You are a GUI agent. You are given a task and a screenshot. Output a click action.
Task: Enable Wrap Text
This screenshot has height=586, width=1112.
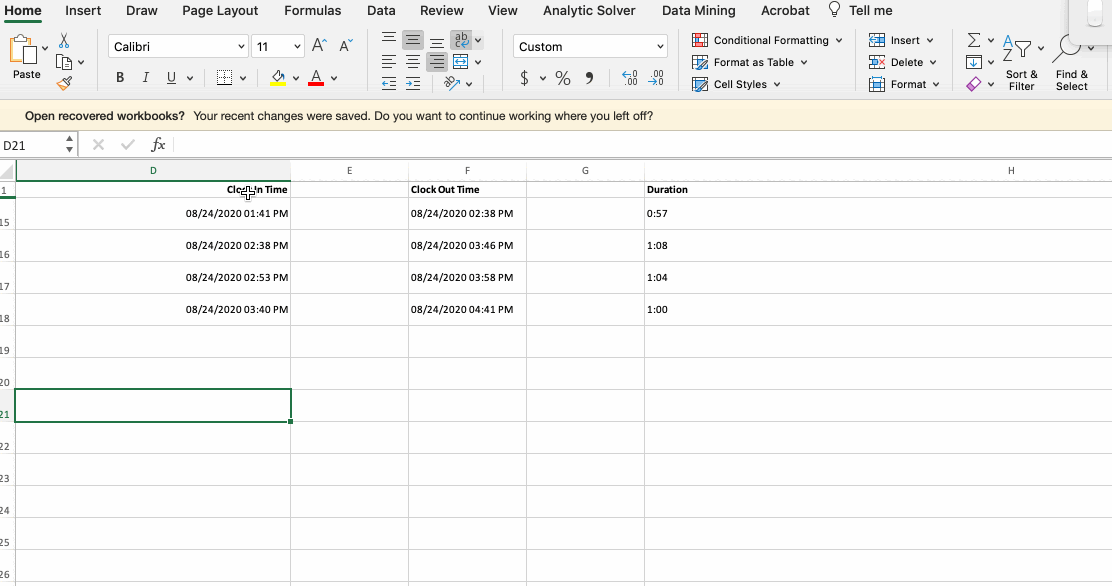pos(461,40)
